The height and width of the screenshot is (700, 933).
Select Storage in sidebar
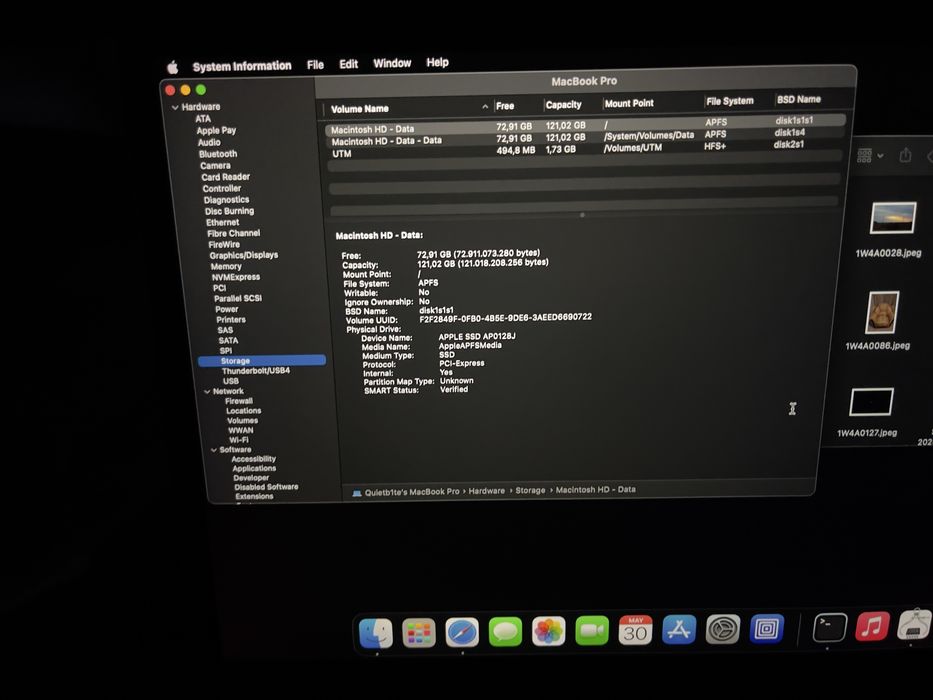pos(262,361)
